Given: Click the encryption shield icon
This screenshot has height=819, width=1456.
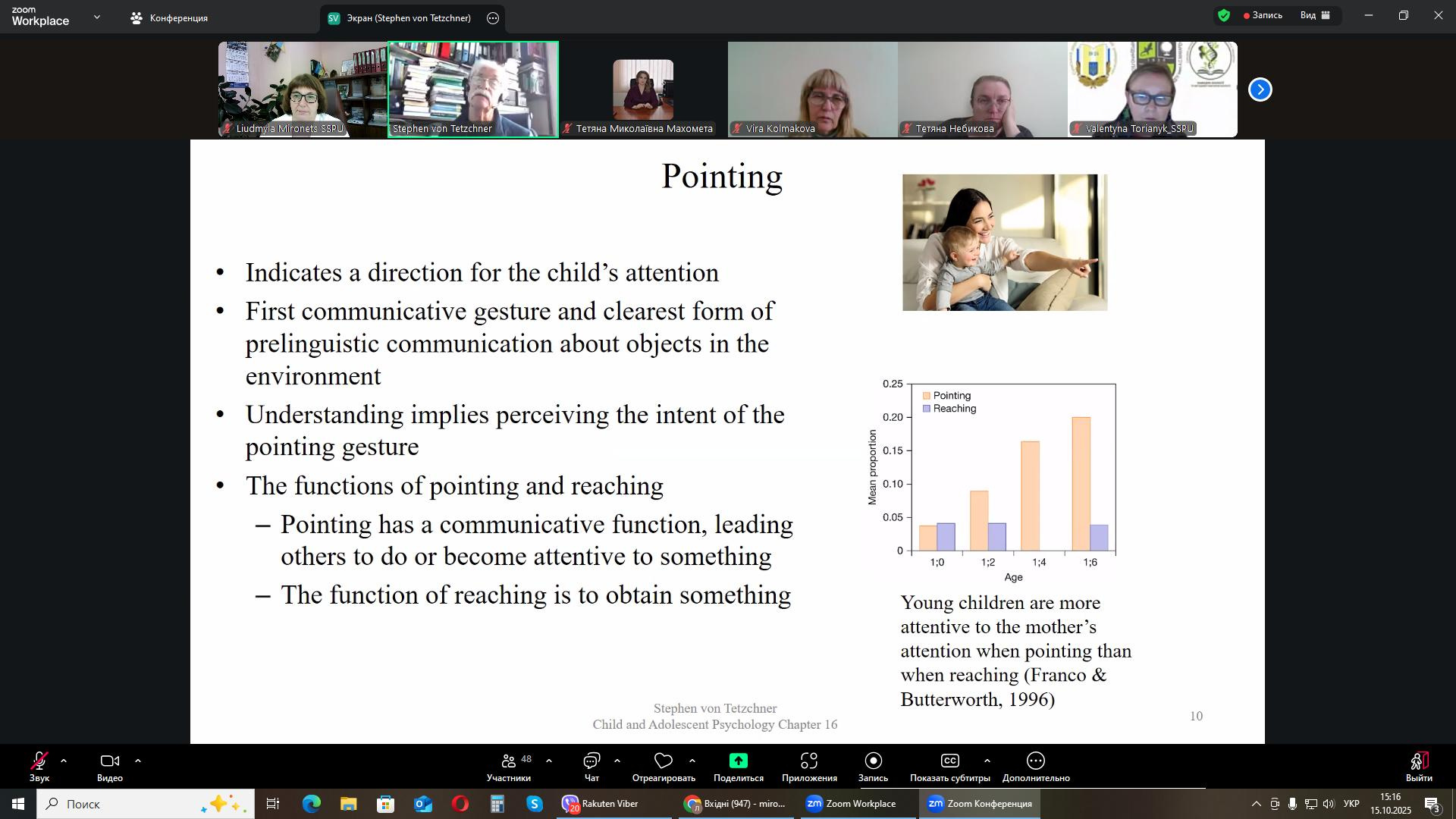Looking at the screenshot, I should 1223,15.
